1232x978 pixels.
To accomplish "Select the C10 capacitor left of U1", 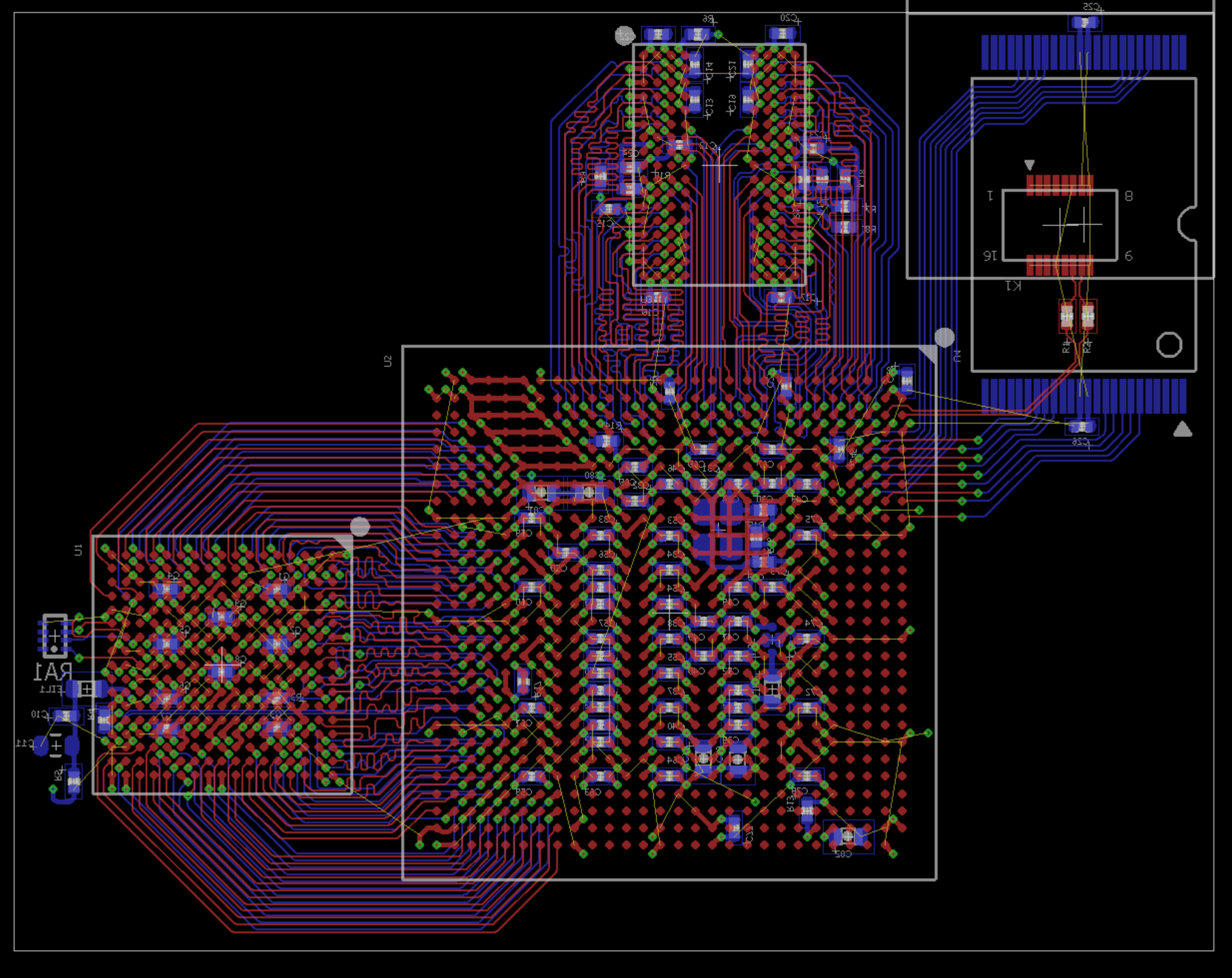I will [x=66, y=716].
